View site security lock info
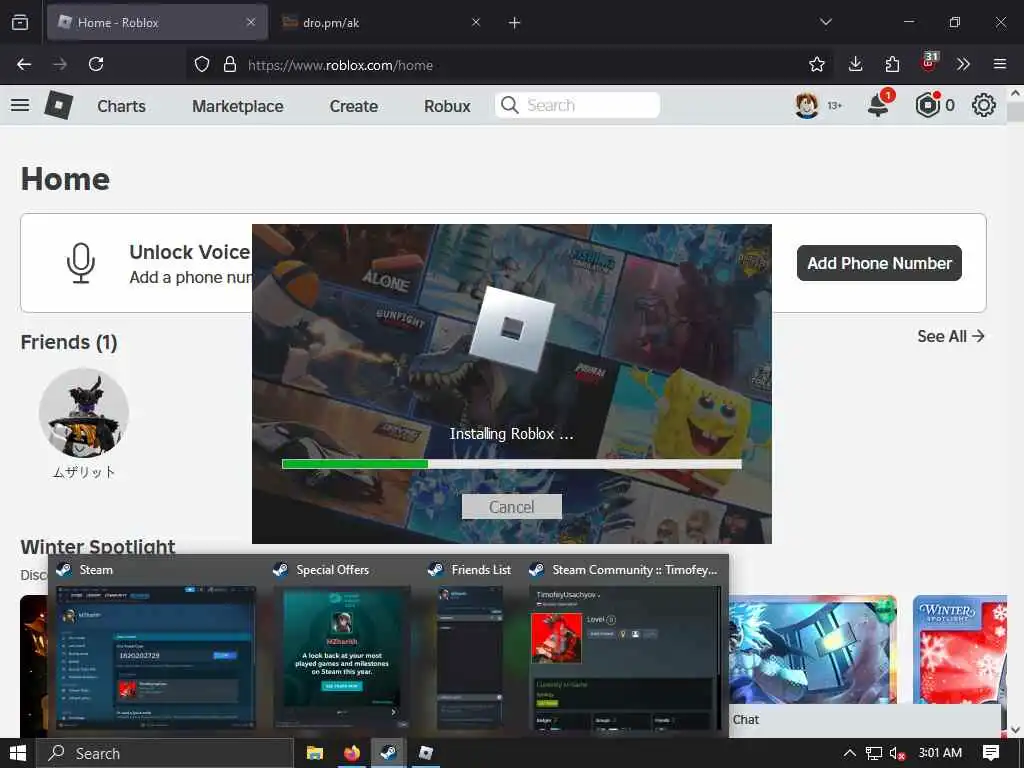 229,64
